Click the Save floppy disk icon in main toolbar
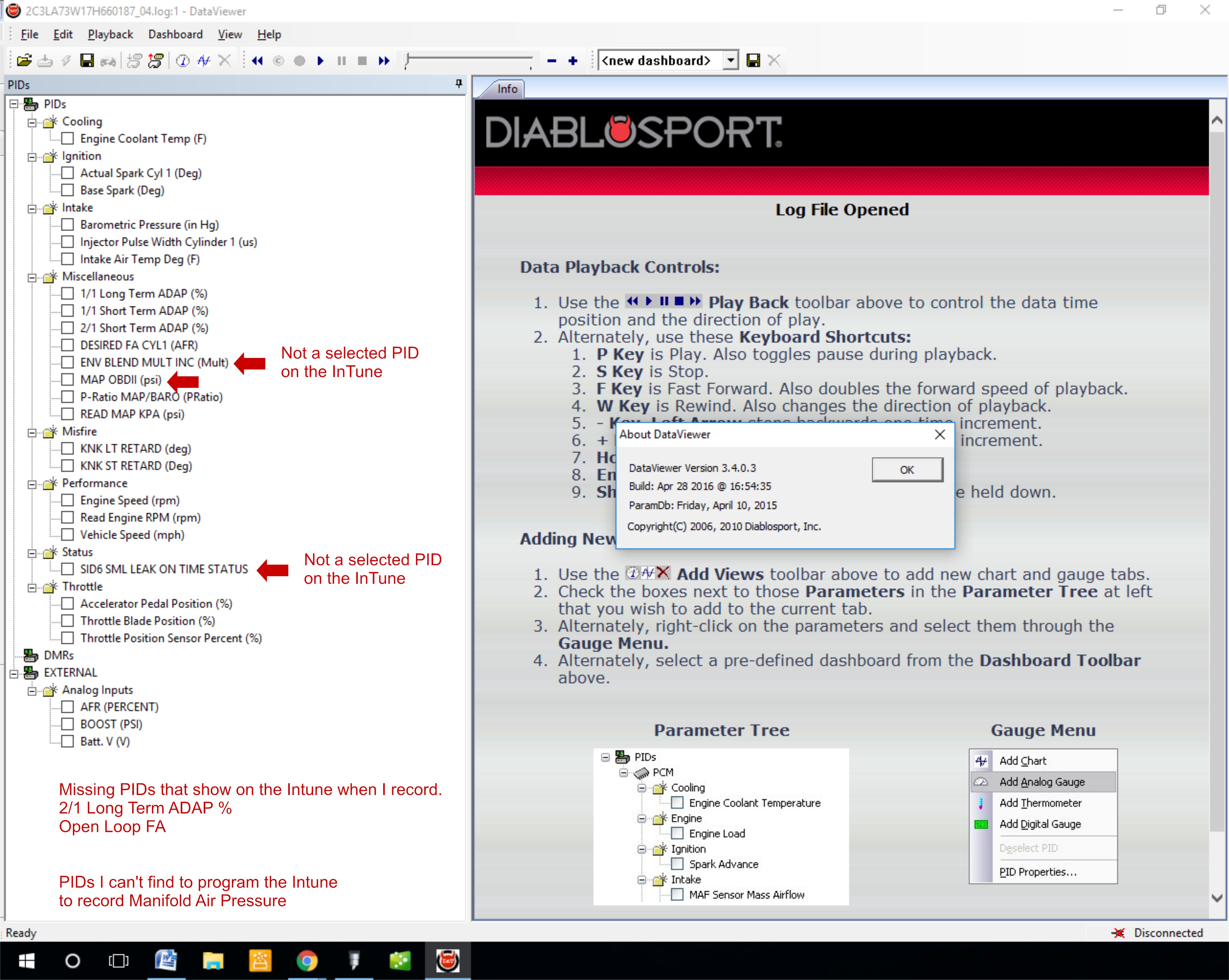 [x=87, y=60]
